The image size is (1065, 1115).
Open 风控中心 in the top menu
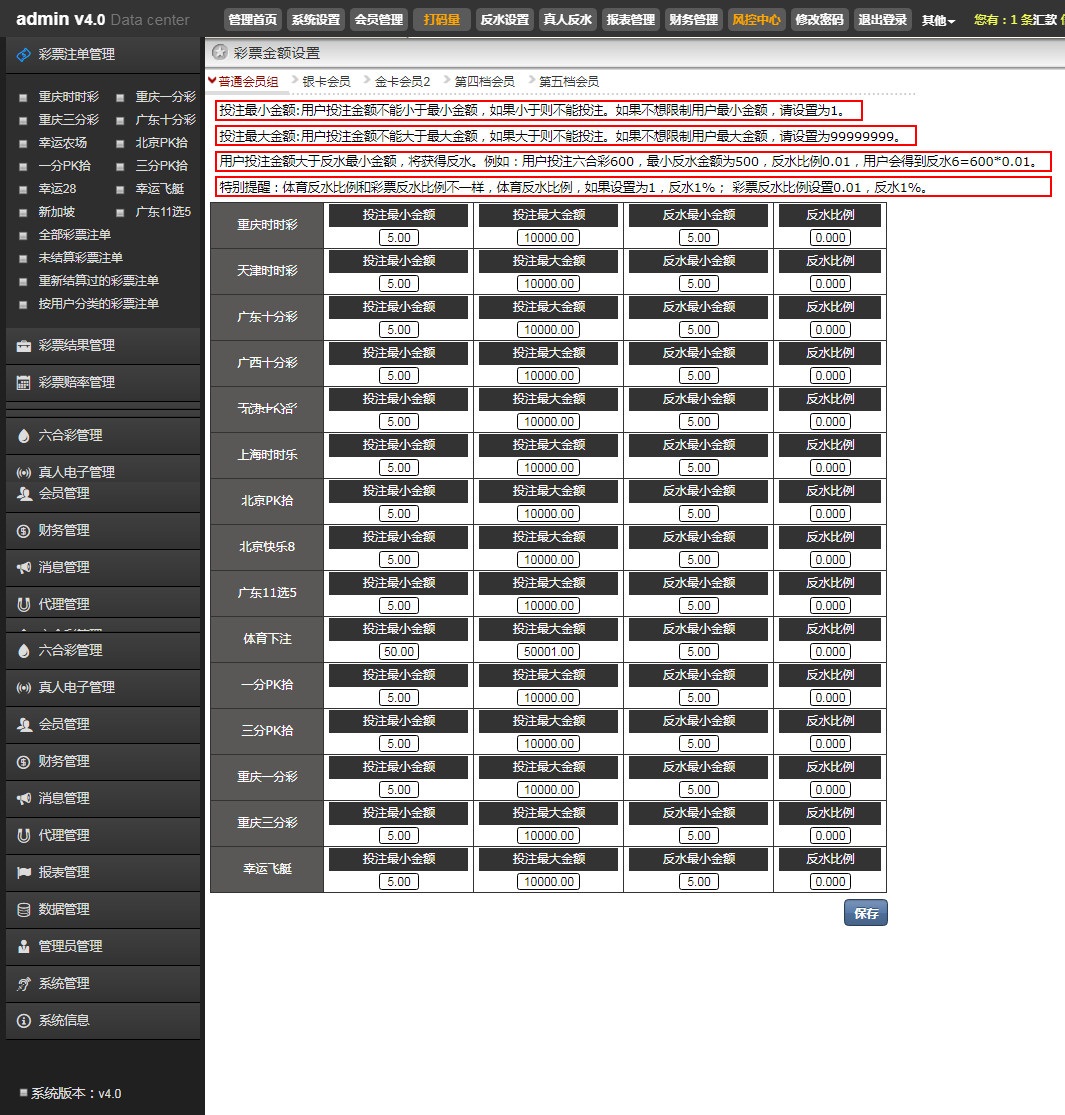(756, 19)
